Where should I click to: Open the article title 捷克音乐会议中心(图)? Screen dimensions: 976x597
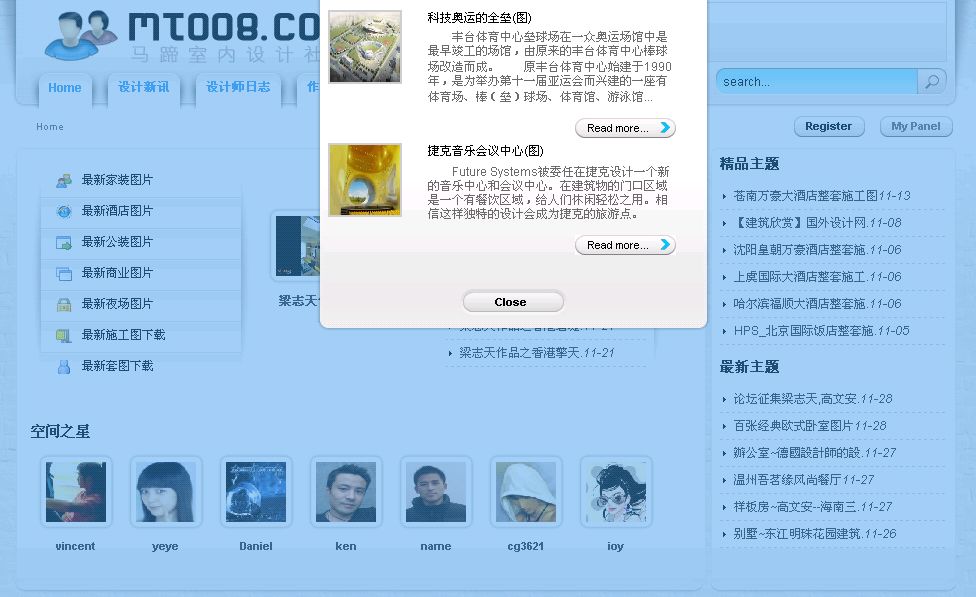click(485, 151)
